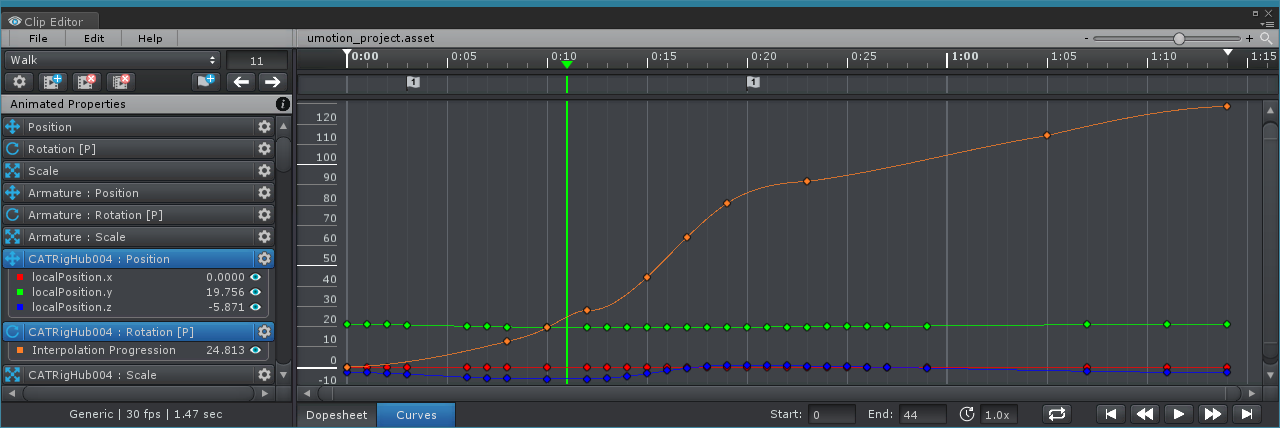This screenshot has width=1280, height=428.
Task: Open the File menu
Action: pos(38,38)
